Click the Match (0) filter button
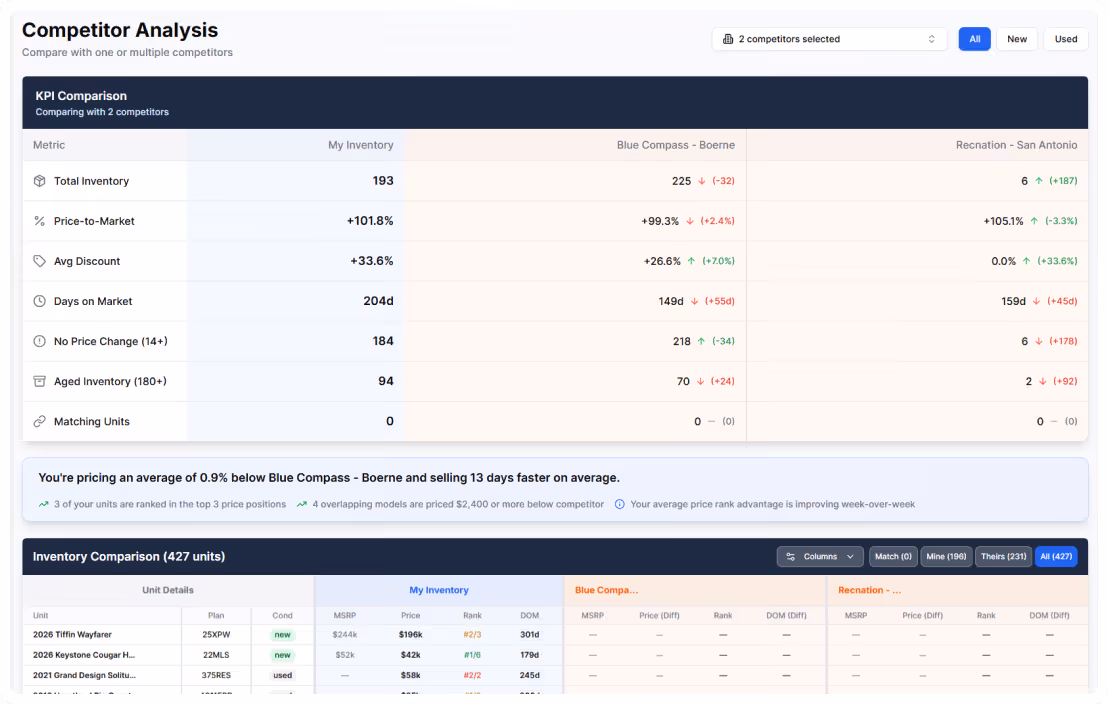Viewport: 1108px width, 704px height. click(892, 556)
